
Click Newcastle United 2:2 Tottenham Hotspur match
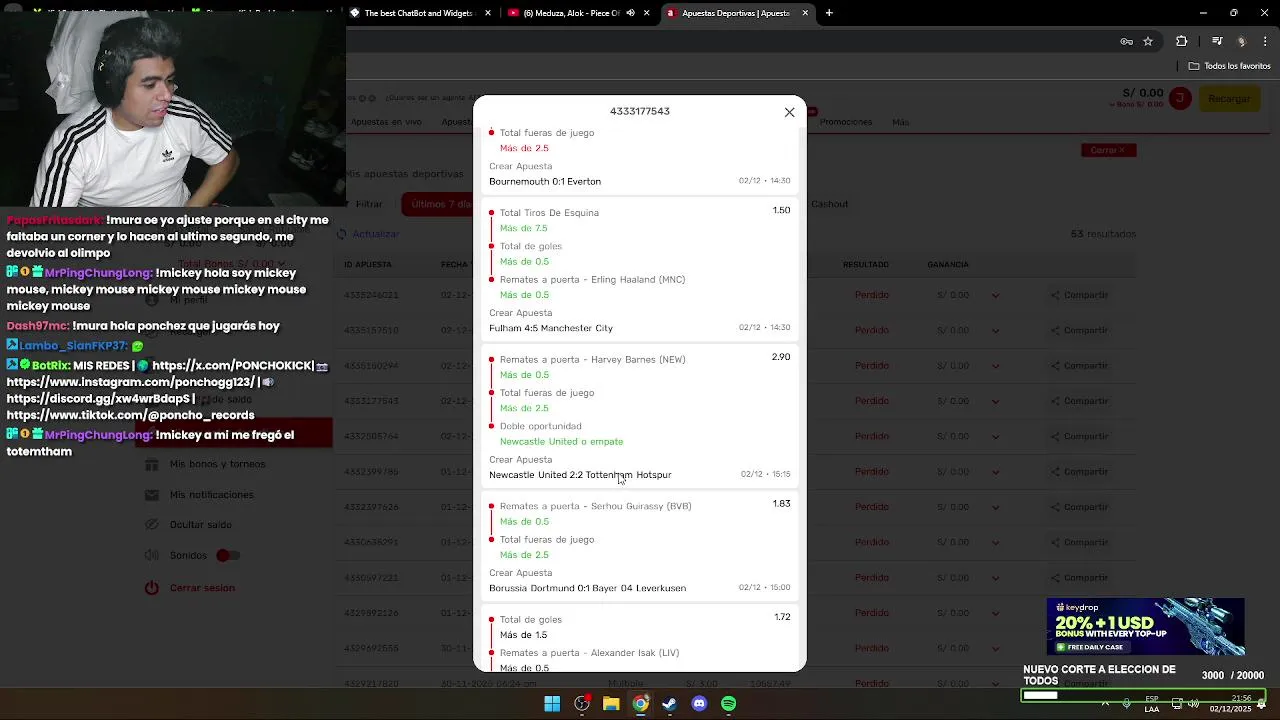tap(580, 475)
